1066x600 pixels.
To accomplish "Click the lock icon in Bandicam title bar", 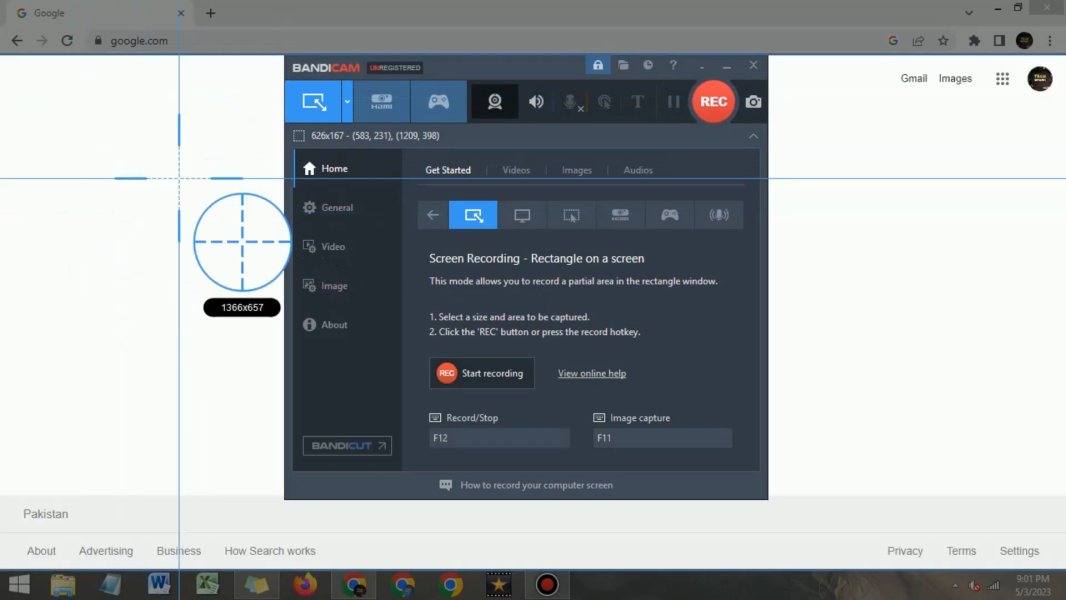I will coord(598,65).
